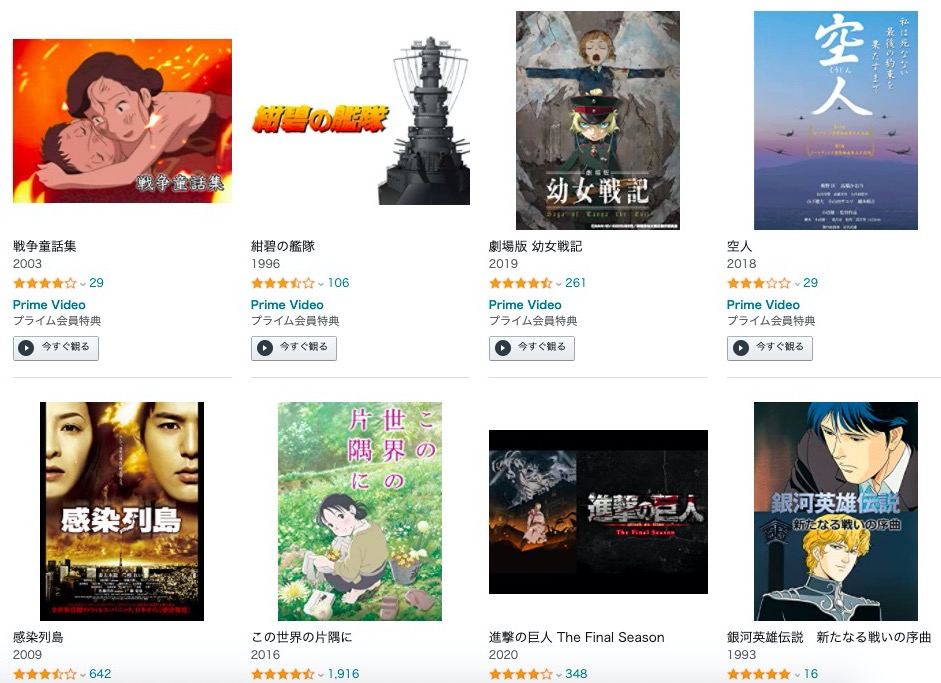The width and height of the screenshot is (941, 683).
Task: Click play icon under 紺碧の艦隊
Action: [x=265, y=348]
